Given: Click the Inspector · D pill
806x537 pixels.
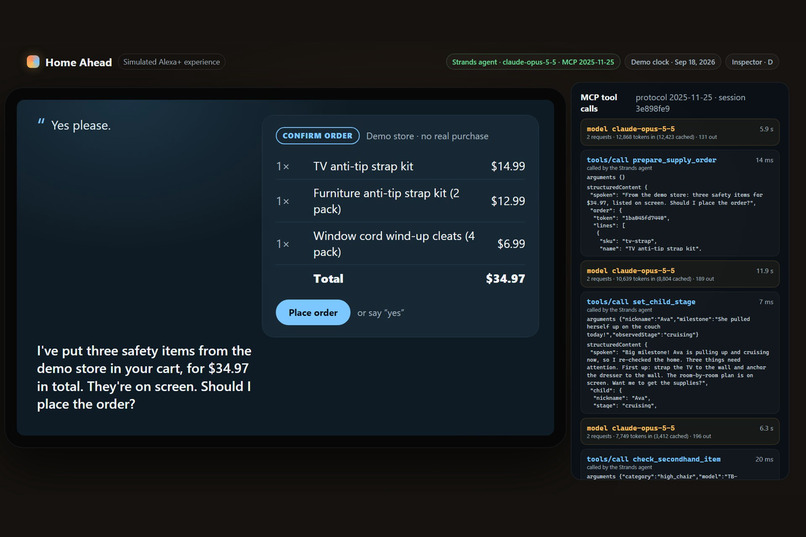Looking at the screenshot, I should (752, 62).
